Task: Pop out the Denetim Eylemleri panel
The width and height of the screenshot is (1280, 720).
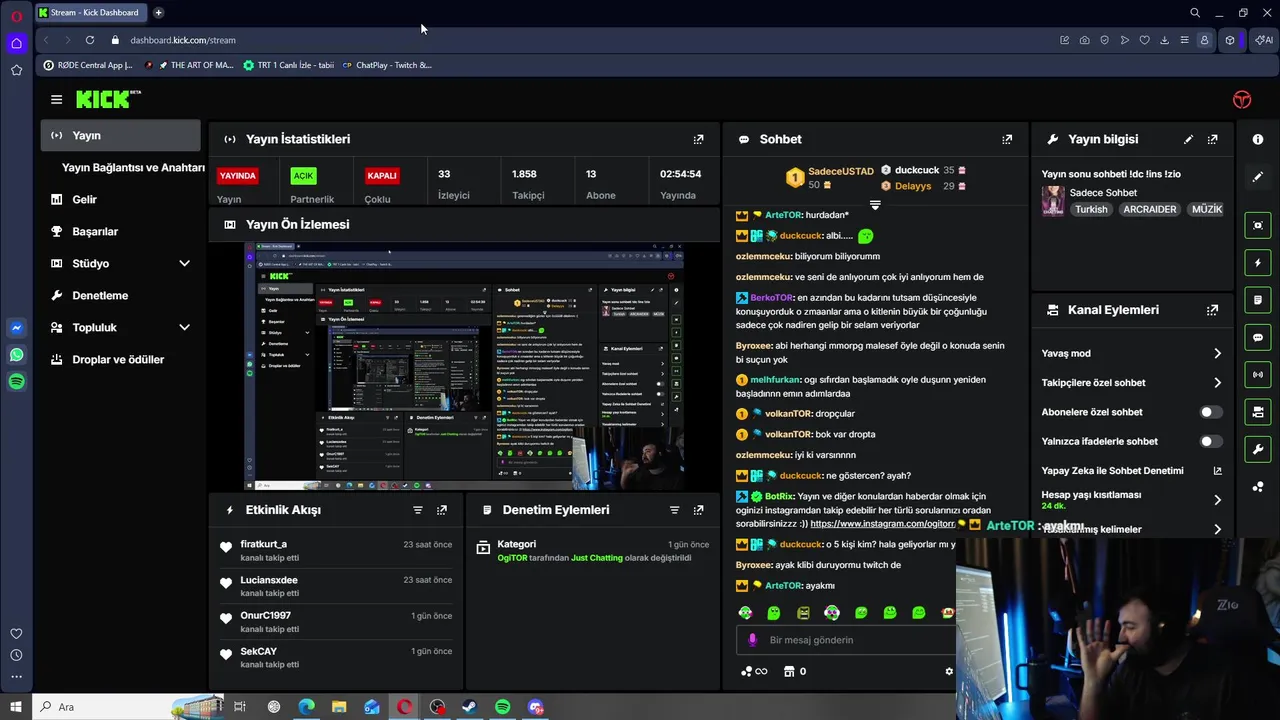Action: click(x=698, y=510)
